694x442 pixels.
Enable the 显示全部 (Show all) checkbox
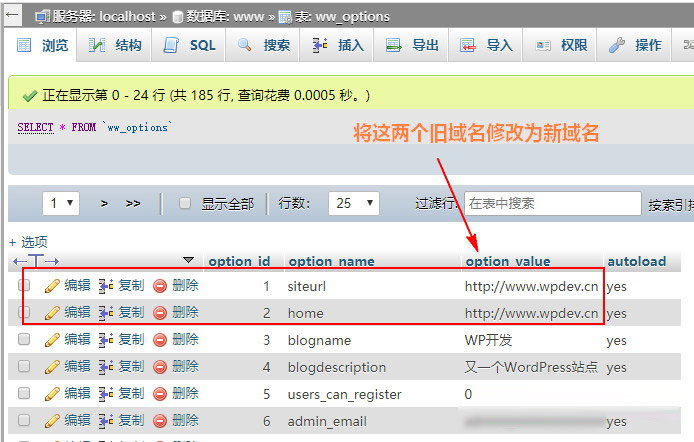click(185, 204)
